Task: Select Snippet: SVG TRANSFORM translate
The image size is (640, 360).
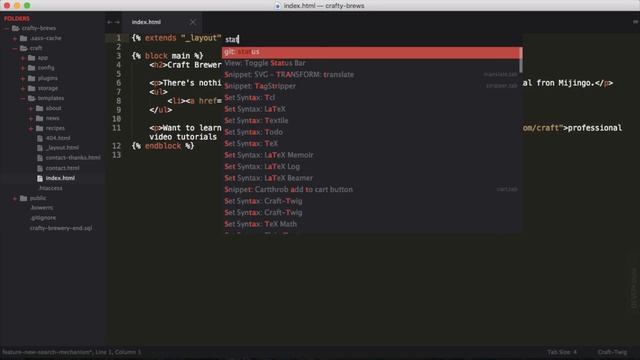Action: click(x=371, y=75)
